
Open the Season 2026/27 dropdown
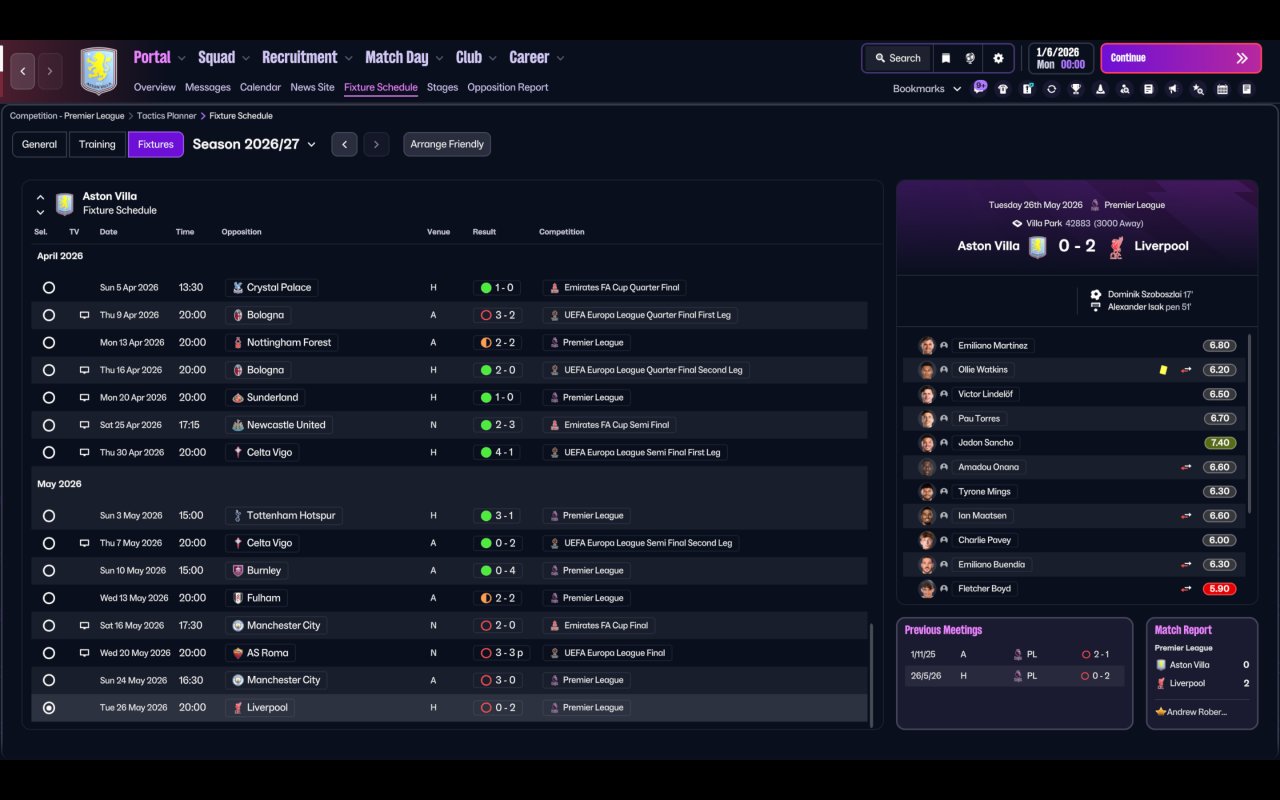coord(254,145)
